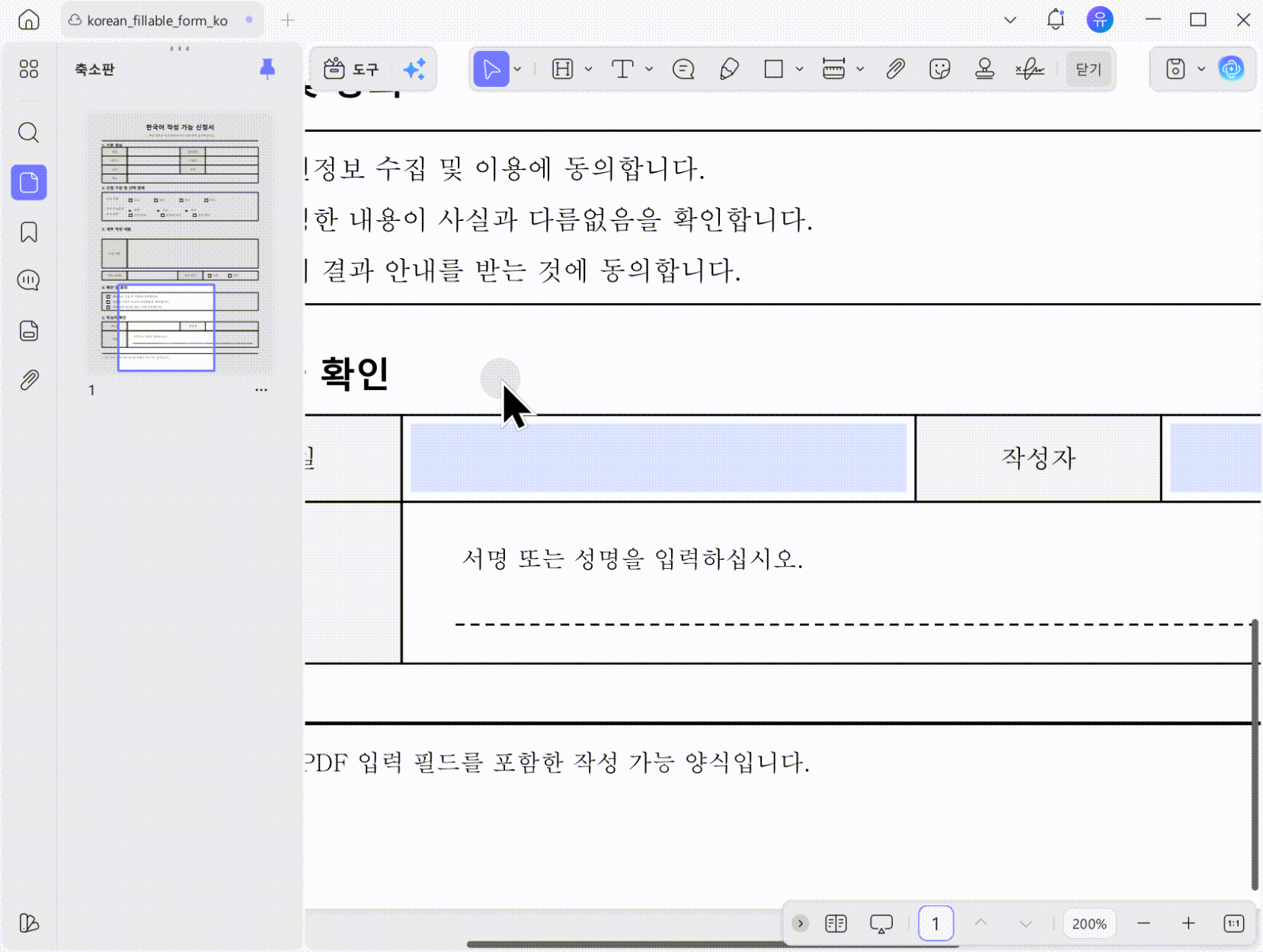Select the stamp tool
The height and width of the screenshot is (952, 1263).
click(985, 69)
